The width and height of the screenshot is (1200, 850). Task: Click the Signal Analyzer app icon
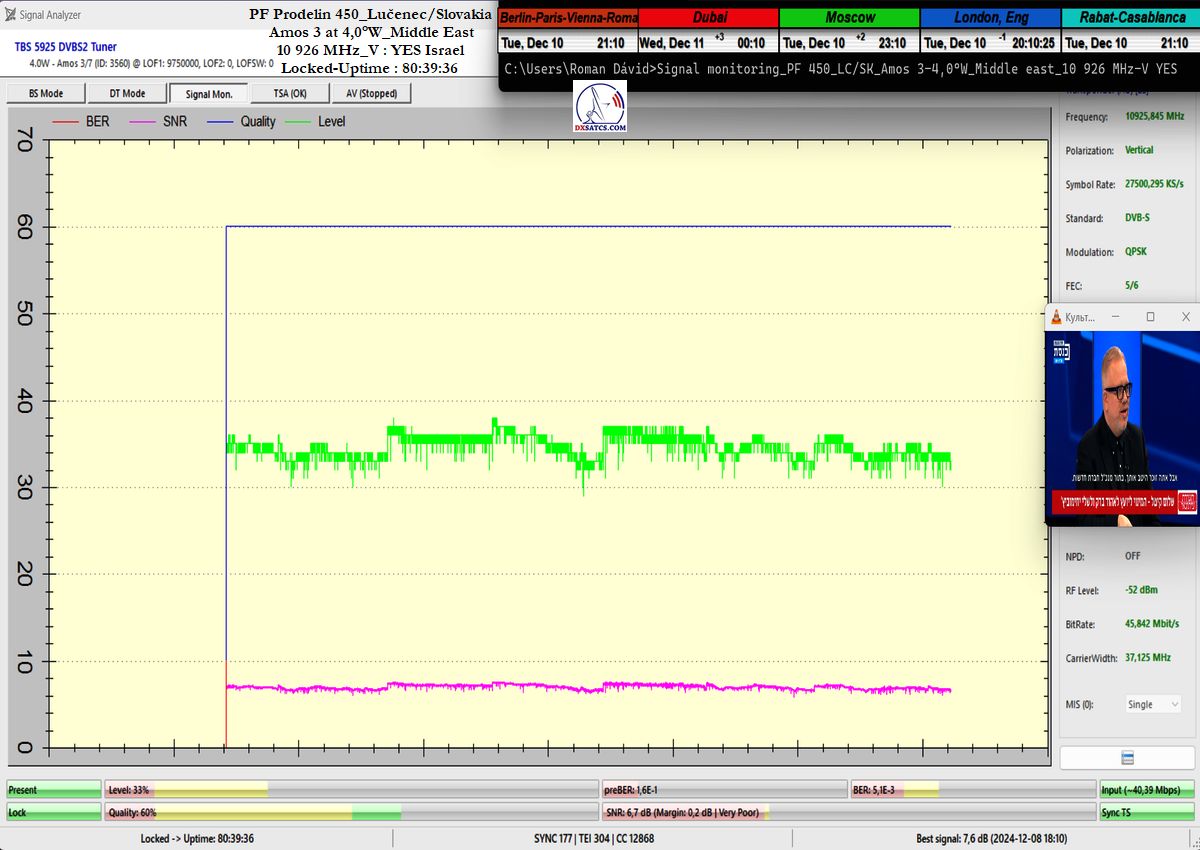click(11, 15)
